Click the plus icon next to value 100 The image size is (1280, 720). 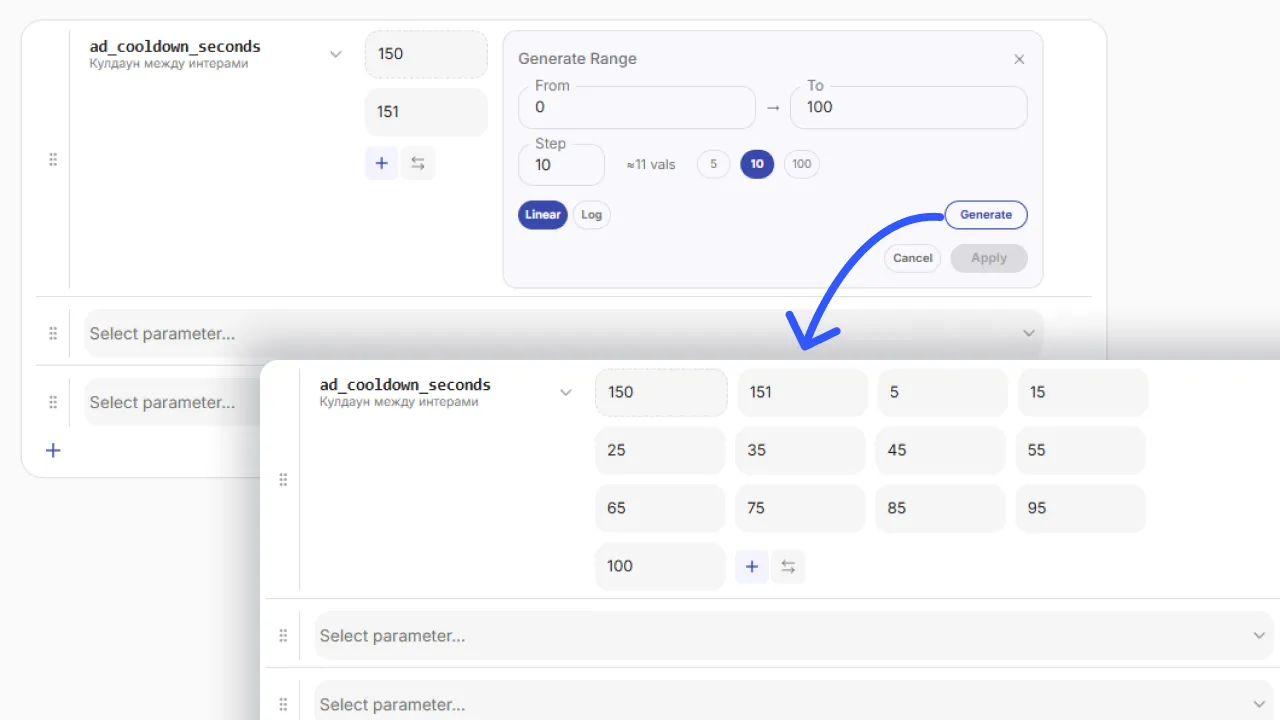tap(752, 567)
